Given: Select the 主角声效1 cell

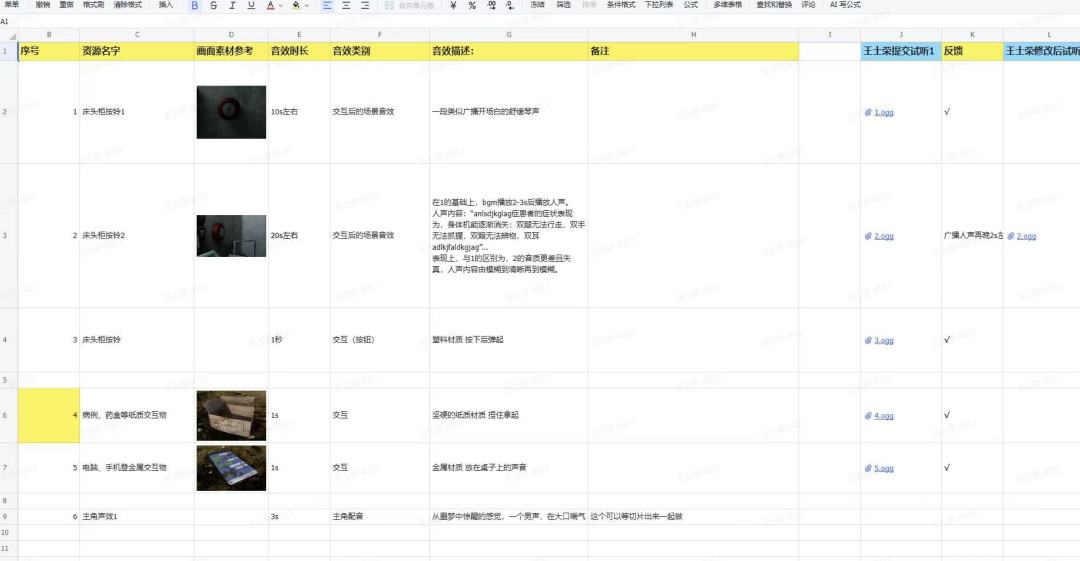Looking at the screenshot, I should 136,516.
